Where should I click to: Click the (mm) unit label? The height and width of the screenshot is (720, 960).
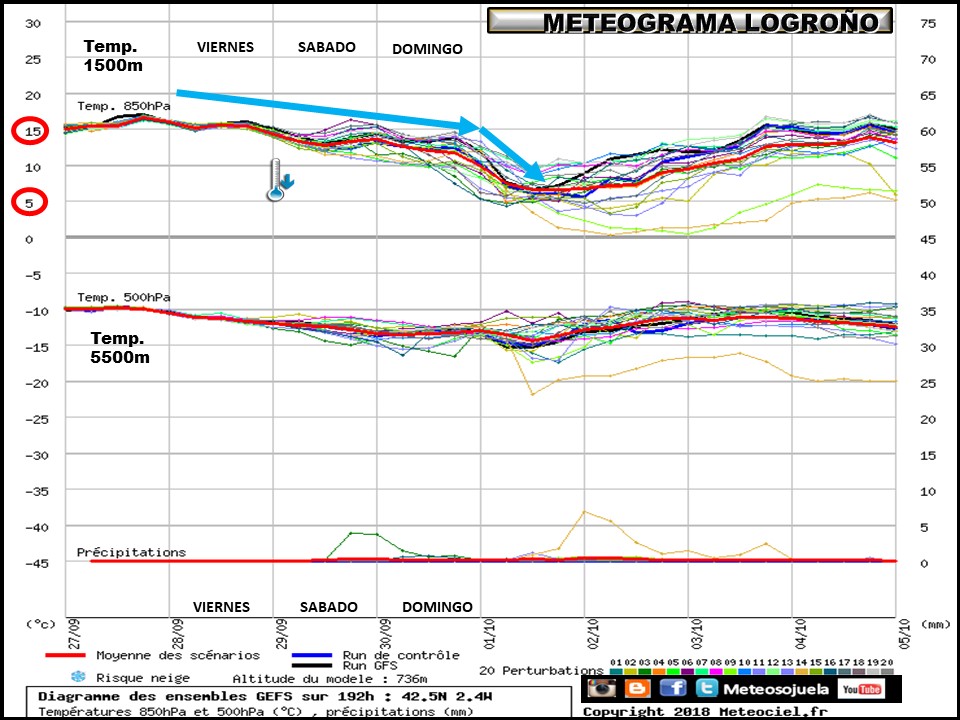click(x=935, y=624)
